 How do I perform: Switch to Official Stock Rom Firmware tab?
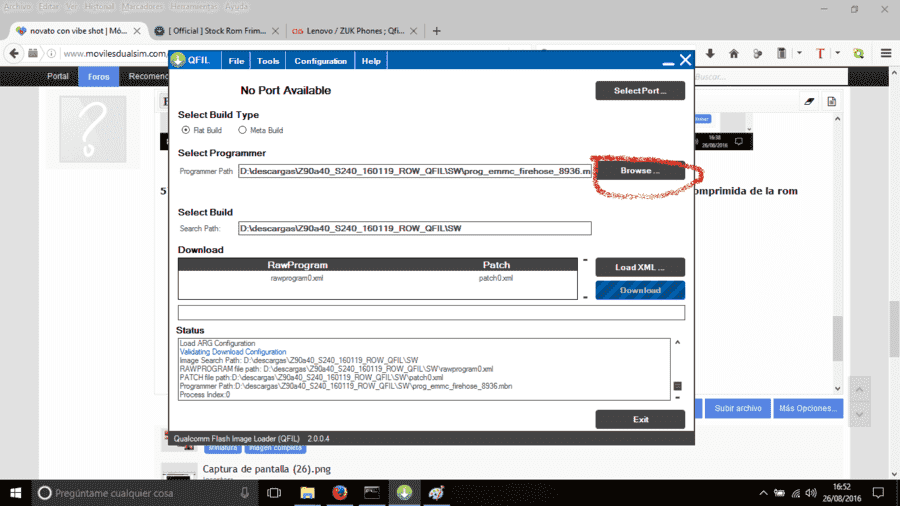217,31
